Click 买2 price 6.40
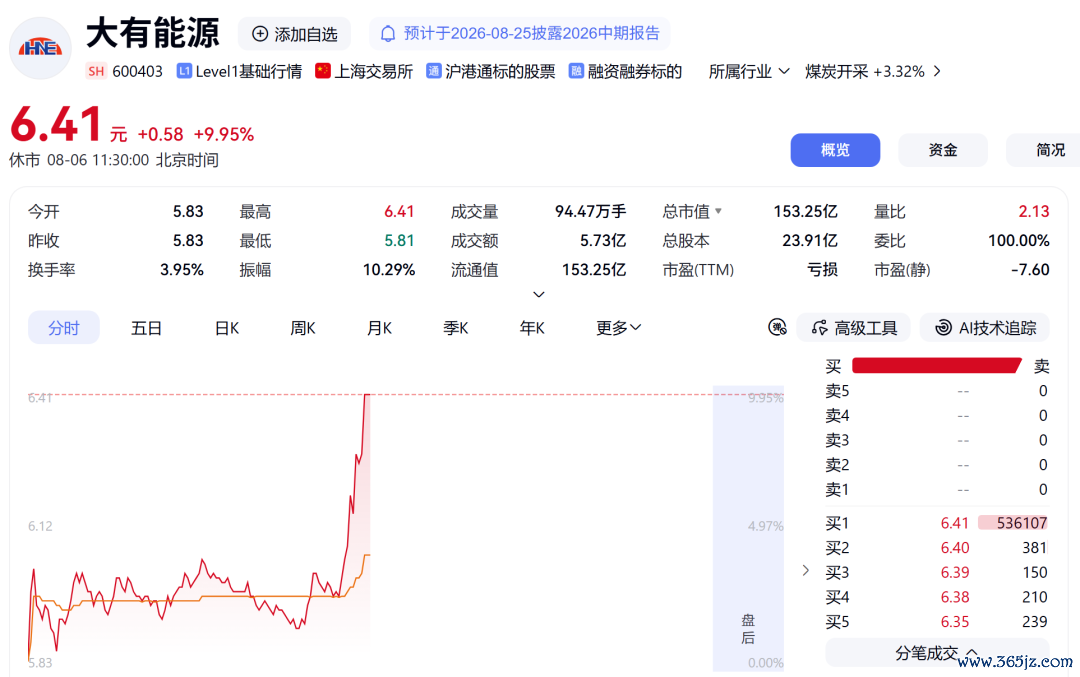The image size is (1080, 677). 955,548
